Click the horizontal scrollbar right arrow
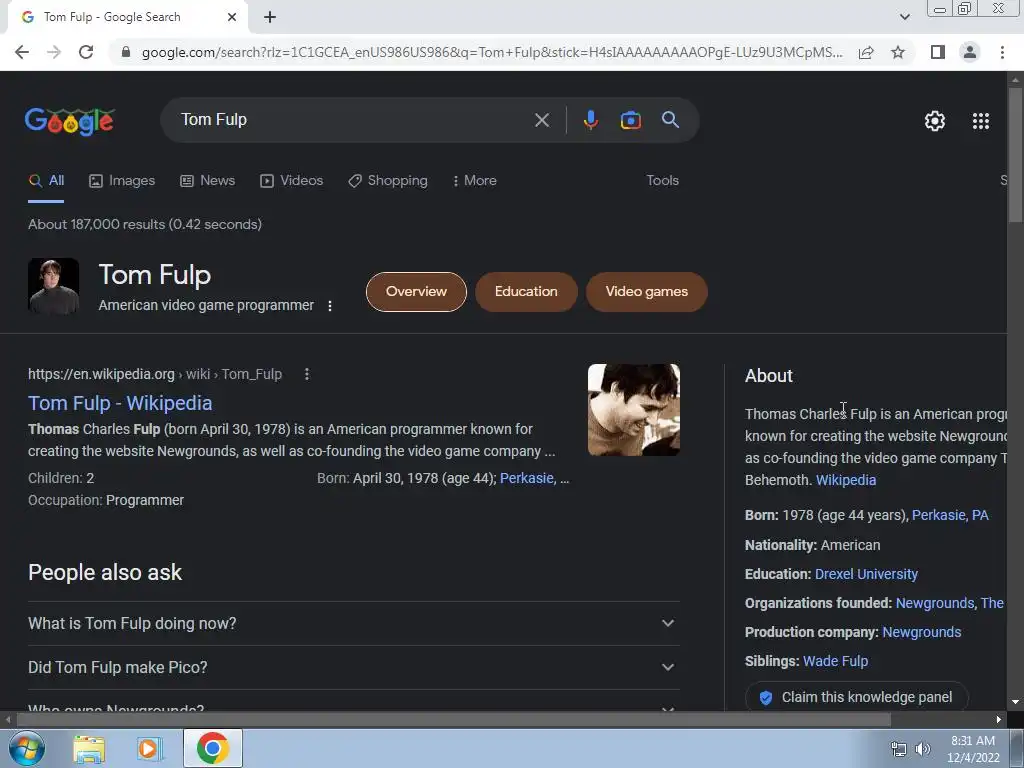This screenshot has width=1024, height=768. click(x=999, y=720)
